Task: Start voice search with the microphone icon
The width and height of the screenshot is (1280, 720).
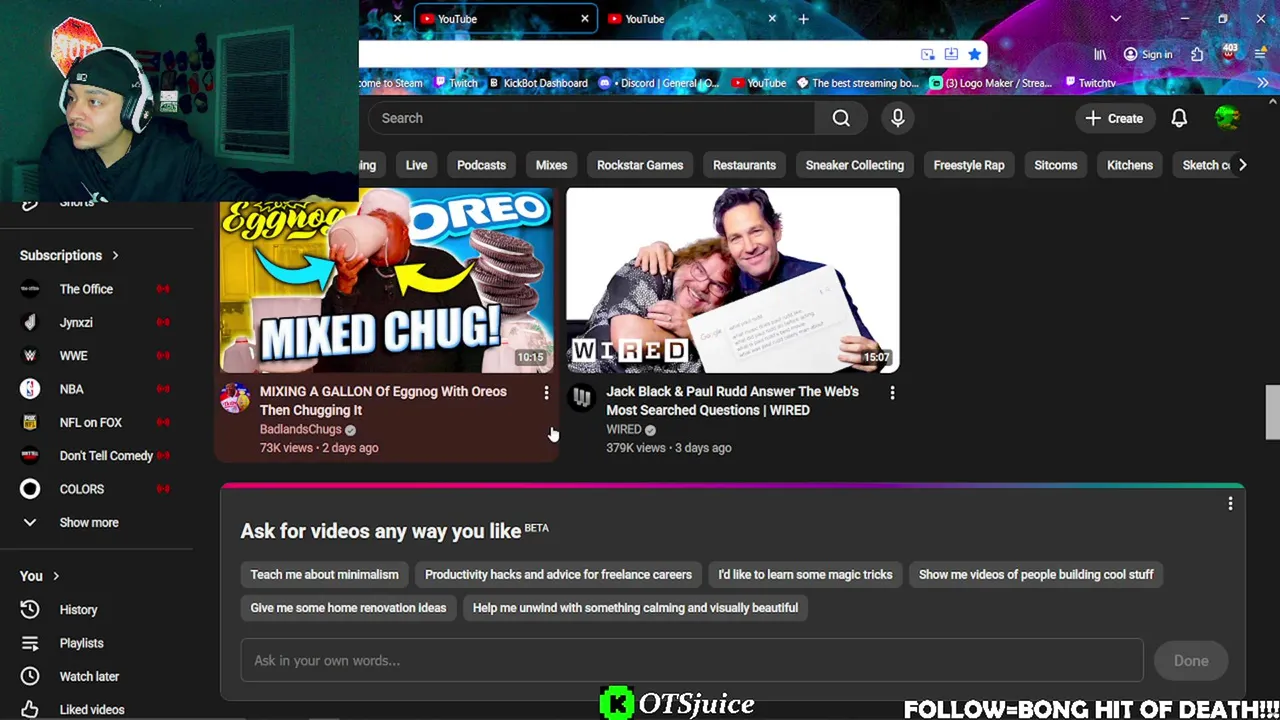Action: [898, 118]
